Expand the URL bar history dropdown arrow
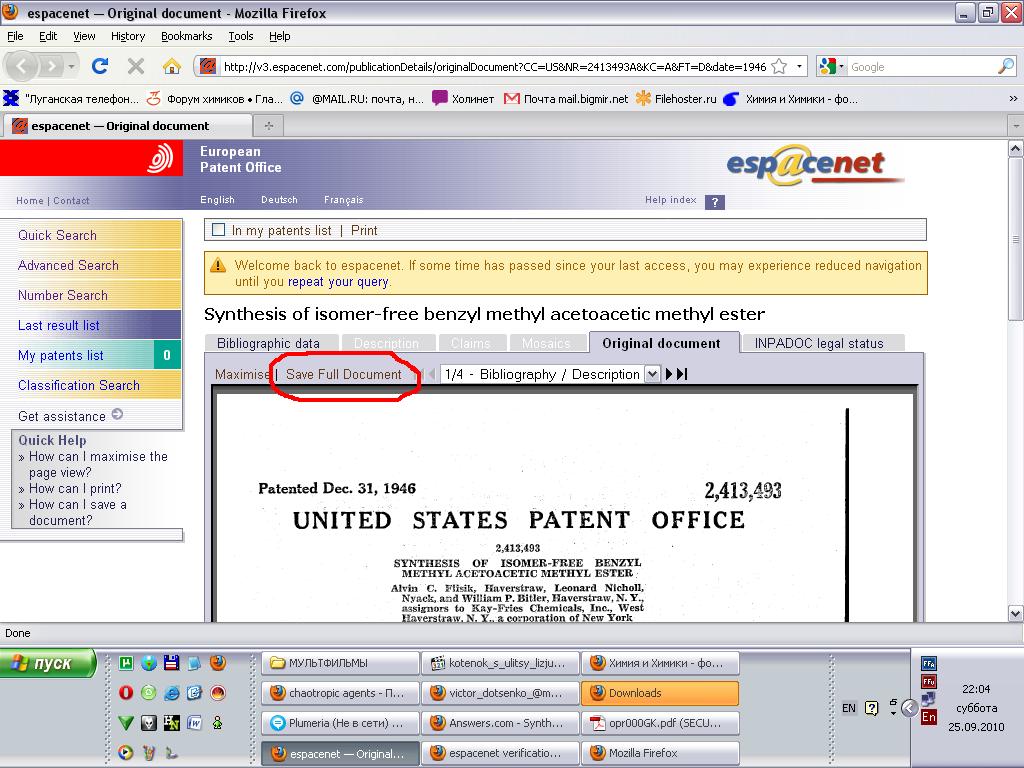The height and width of the screenshot is (768, 1024). [799, 67]
